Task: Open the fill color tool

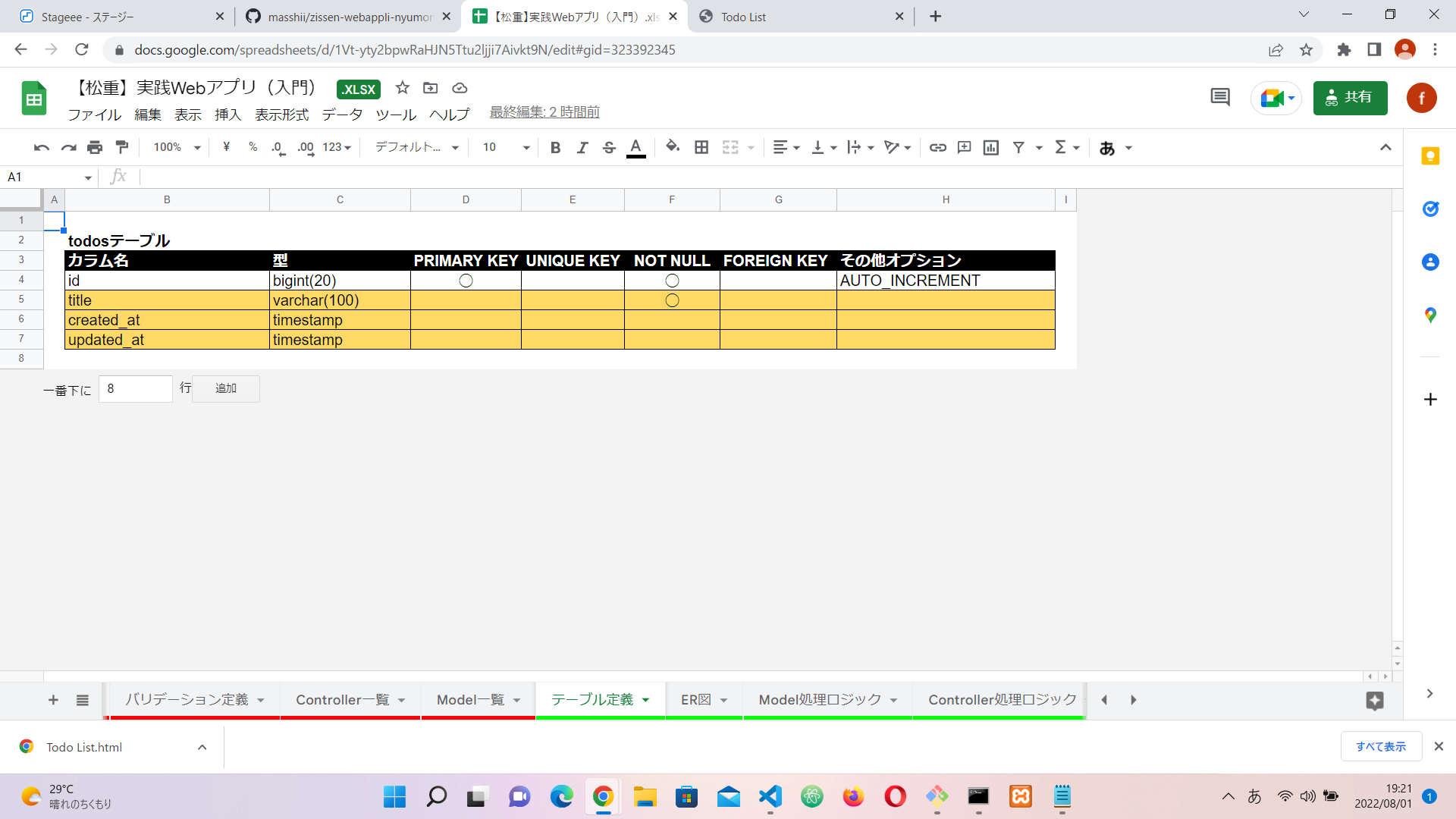Action: click(x=672, y=147)
